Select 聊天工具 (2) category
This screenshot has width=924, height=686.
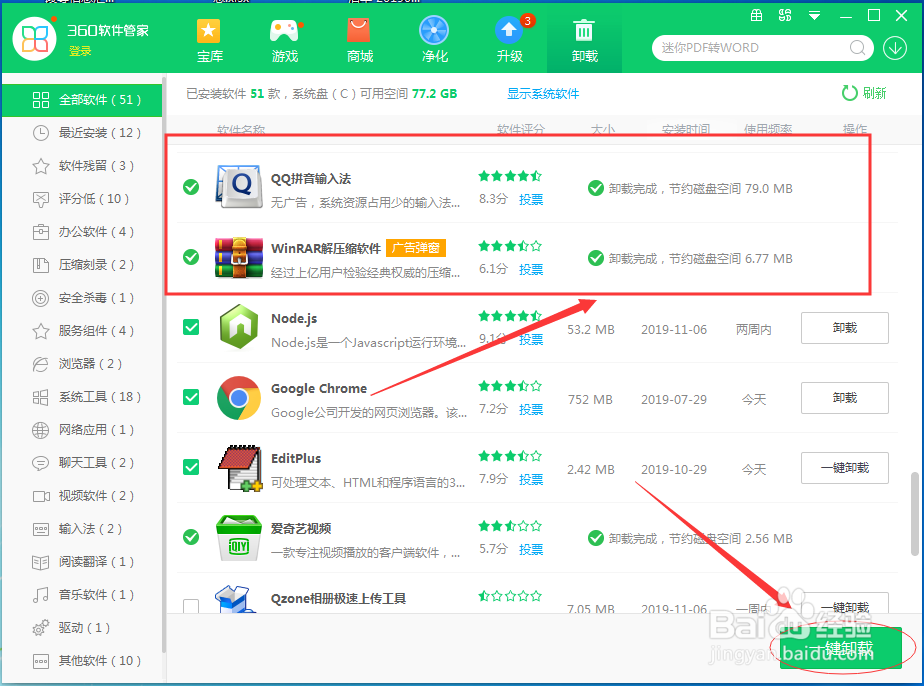[x=82, y=463]
